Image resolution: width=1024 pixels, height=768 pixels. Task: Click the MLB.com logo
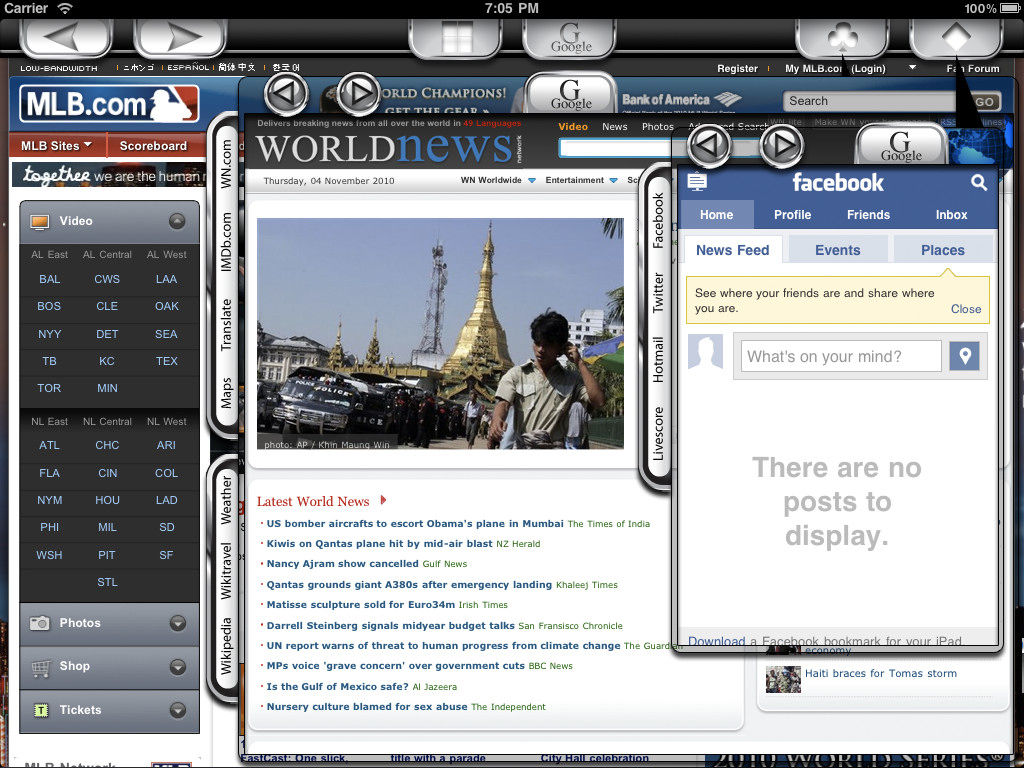pos(109,104)
